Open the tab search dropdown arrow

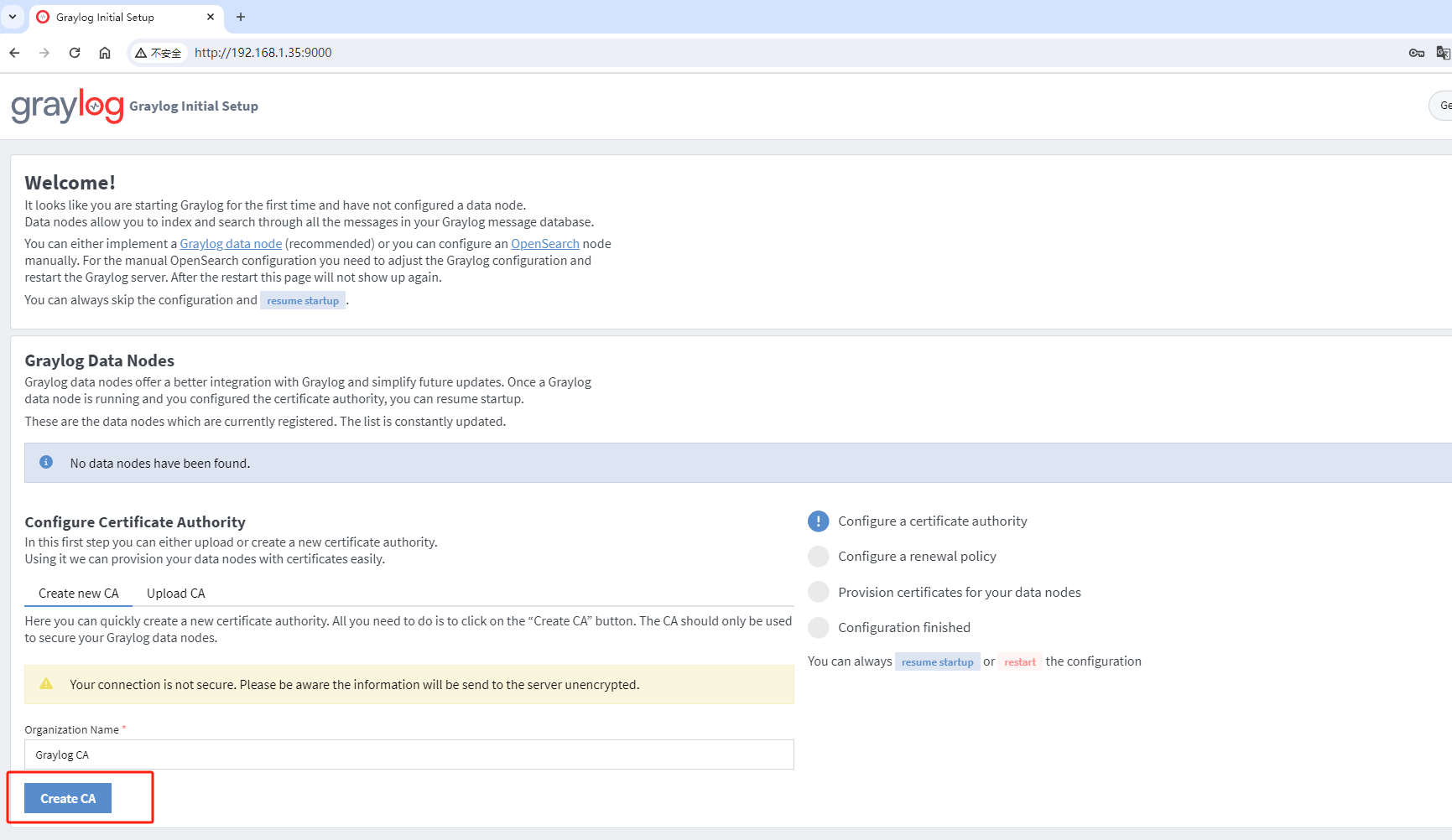point(13,17)
